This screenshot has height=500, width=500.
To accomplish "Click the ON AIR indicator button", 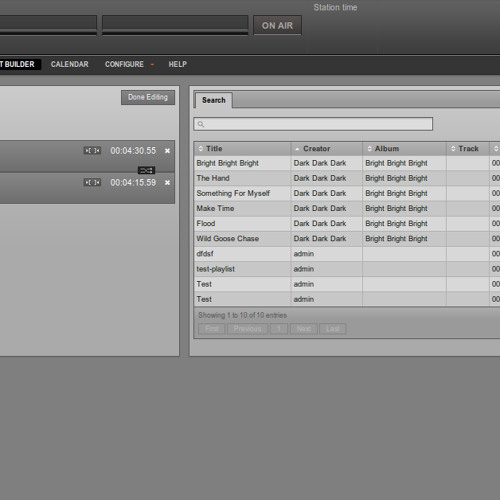I will click(277, 25).
